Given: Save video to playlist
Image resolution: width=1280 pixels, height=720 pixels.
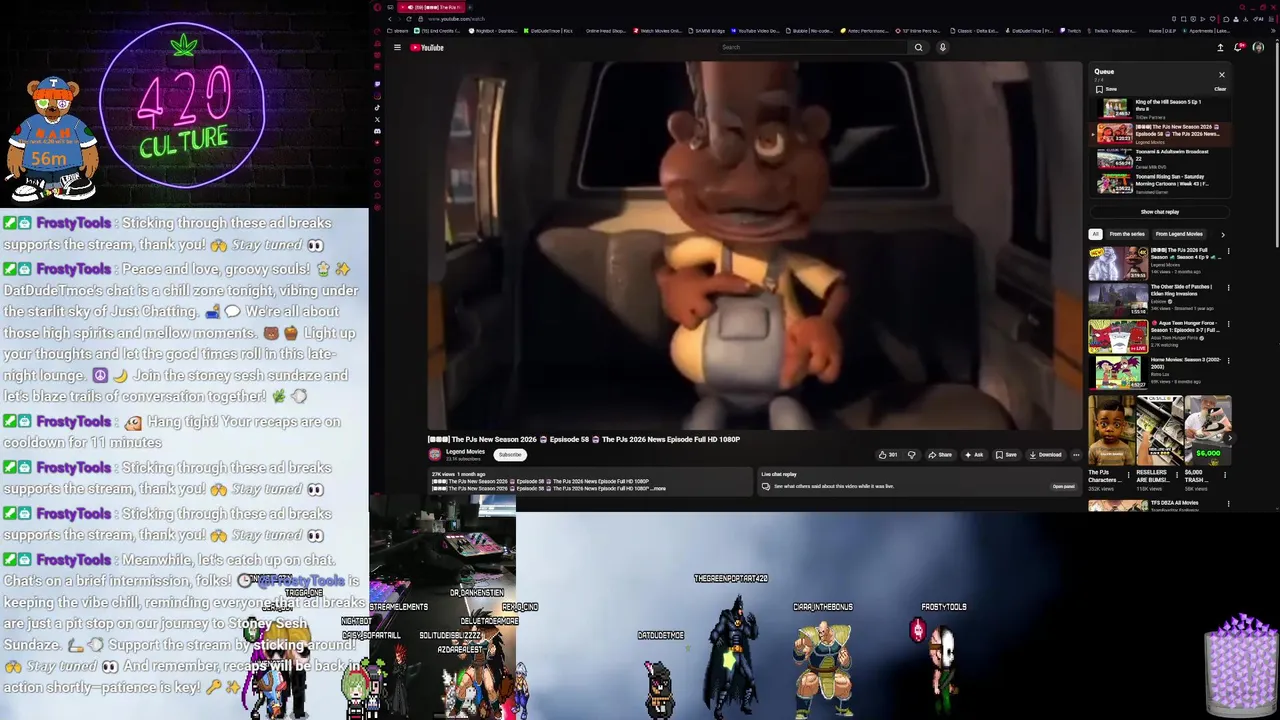Looking at the screenshot, I should pyautogui.click(x=1006, y=455).
